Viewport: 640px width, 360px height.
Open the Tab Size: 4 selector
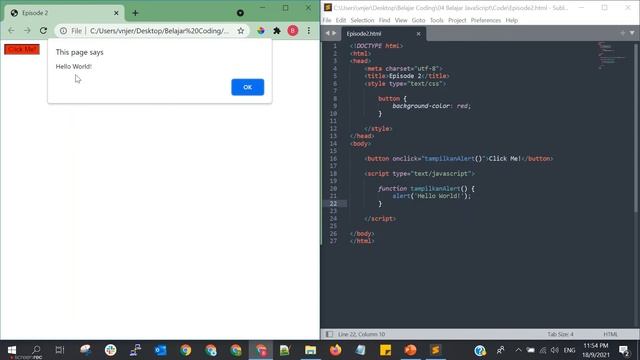(560, 334)
